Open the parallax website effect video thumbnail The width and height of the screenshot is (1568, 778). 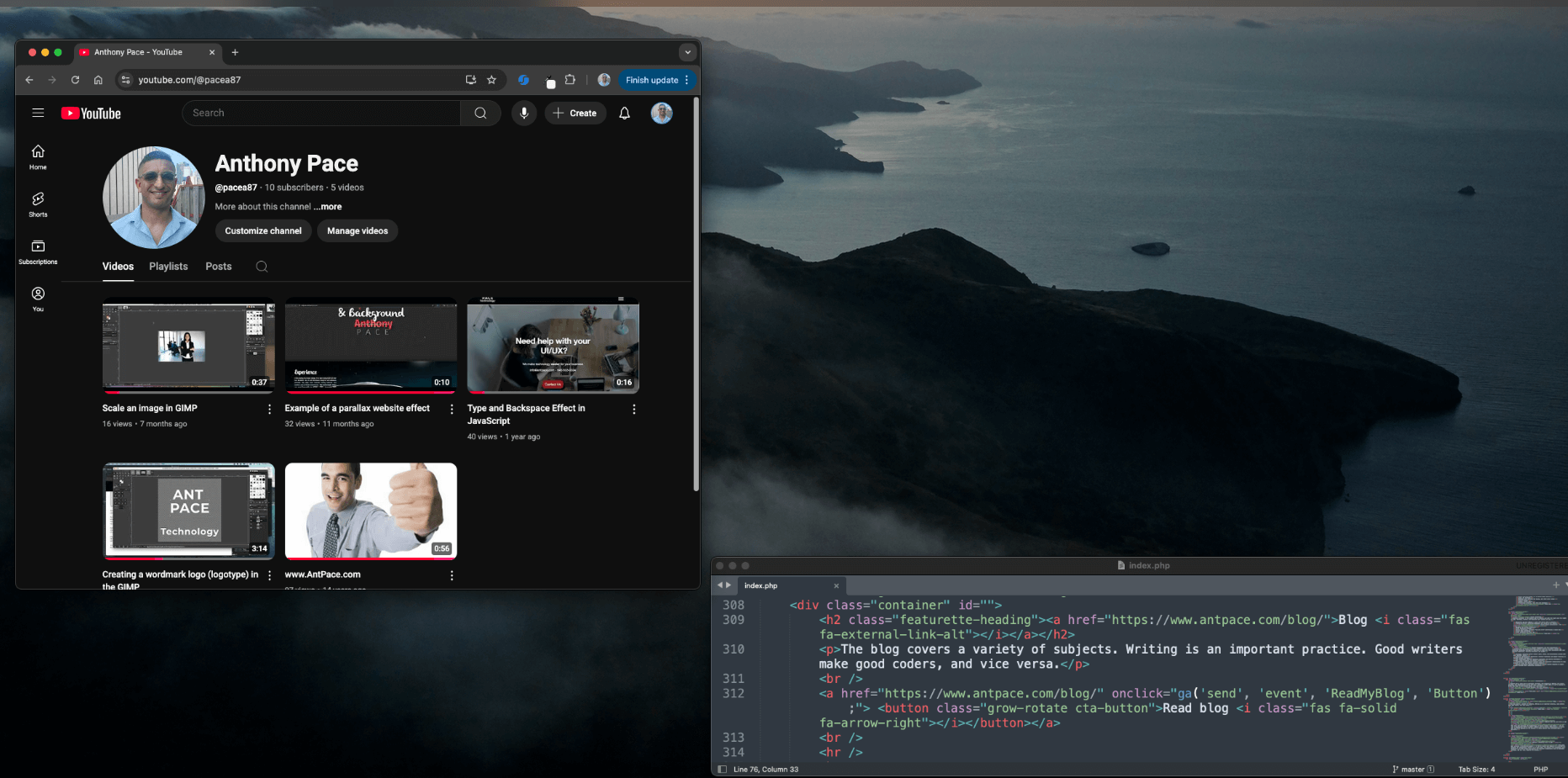click(371, 345)
